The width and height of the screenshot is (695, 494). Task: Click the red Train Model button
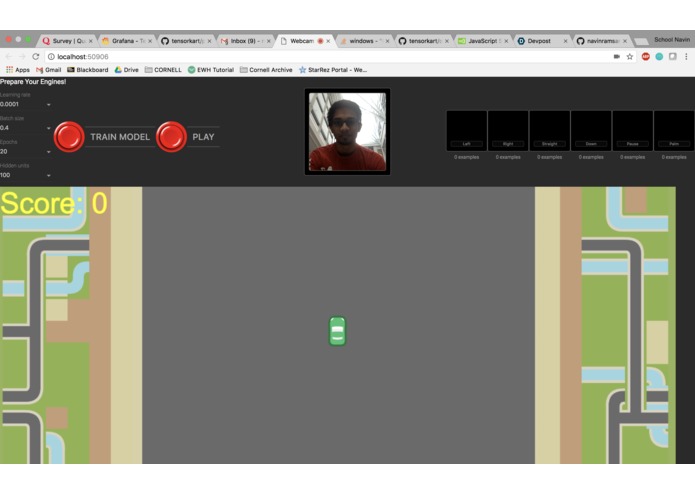point(69,137)
